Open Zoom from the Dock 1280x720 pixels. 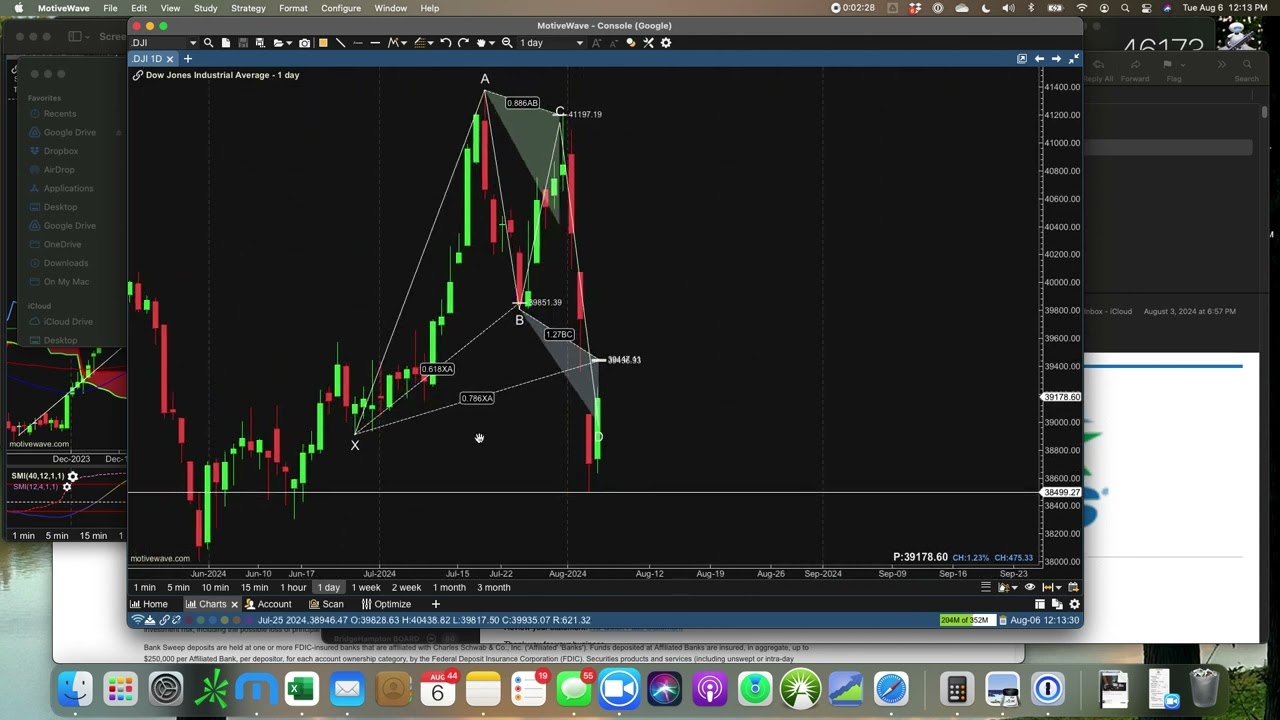click(x=619, y=689)
